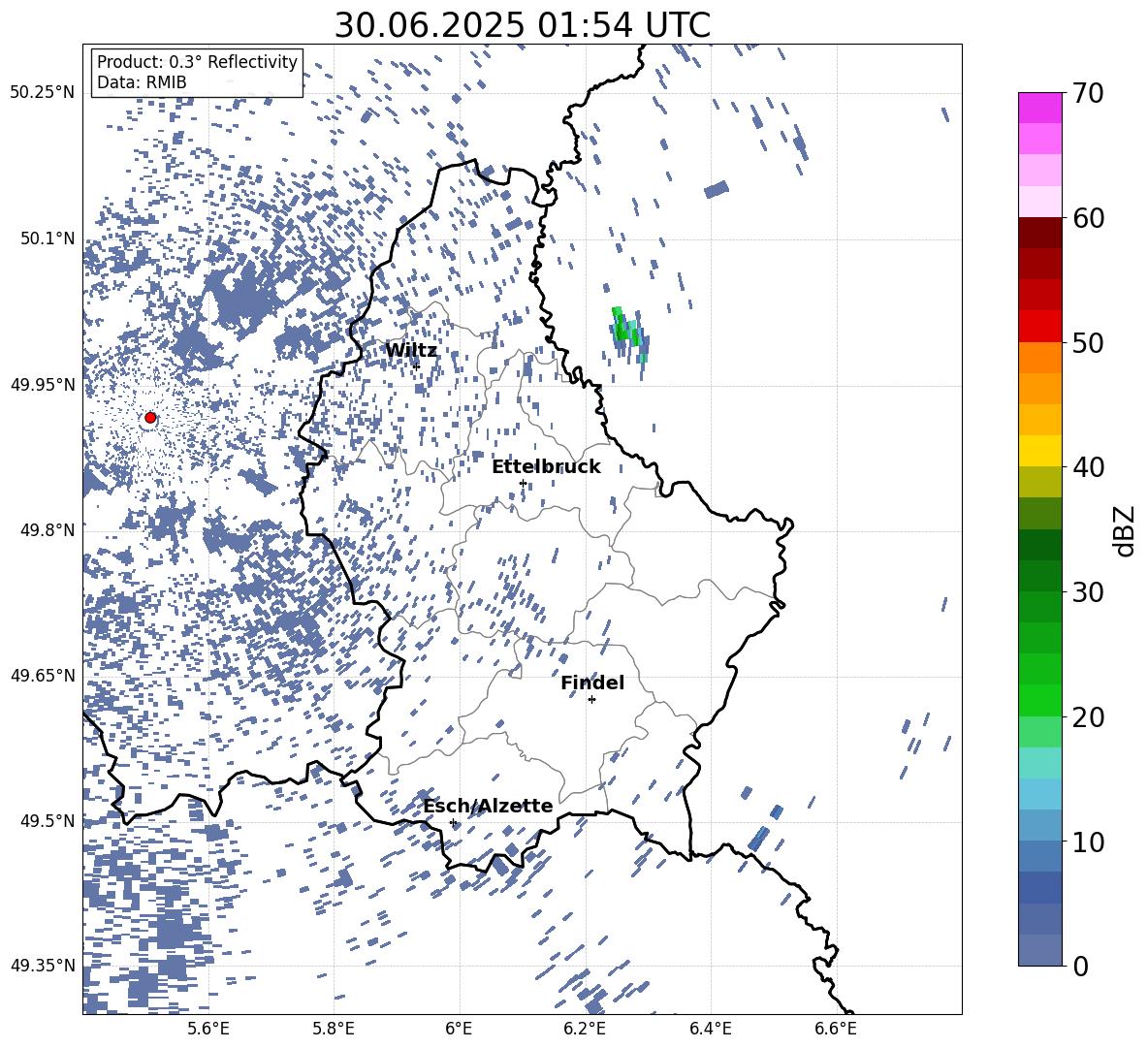1148x1048 pixels.
Task: Click the 49.8°N latitude label
Action: (x=48, y=529)
